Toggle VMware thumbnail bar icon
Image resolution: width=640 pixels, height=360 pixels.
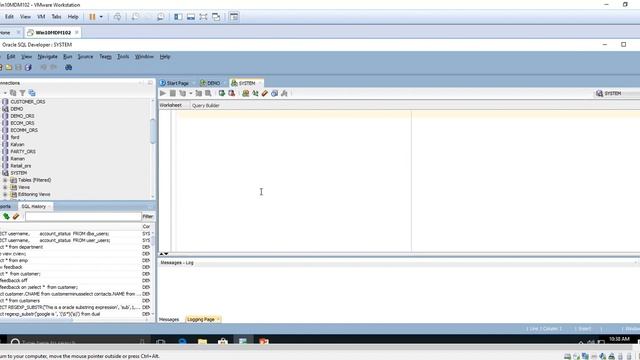(x=191, y=17)
